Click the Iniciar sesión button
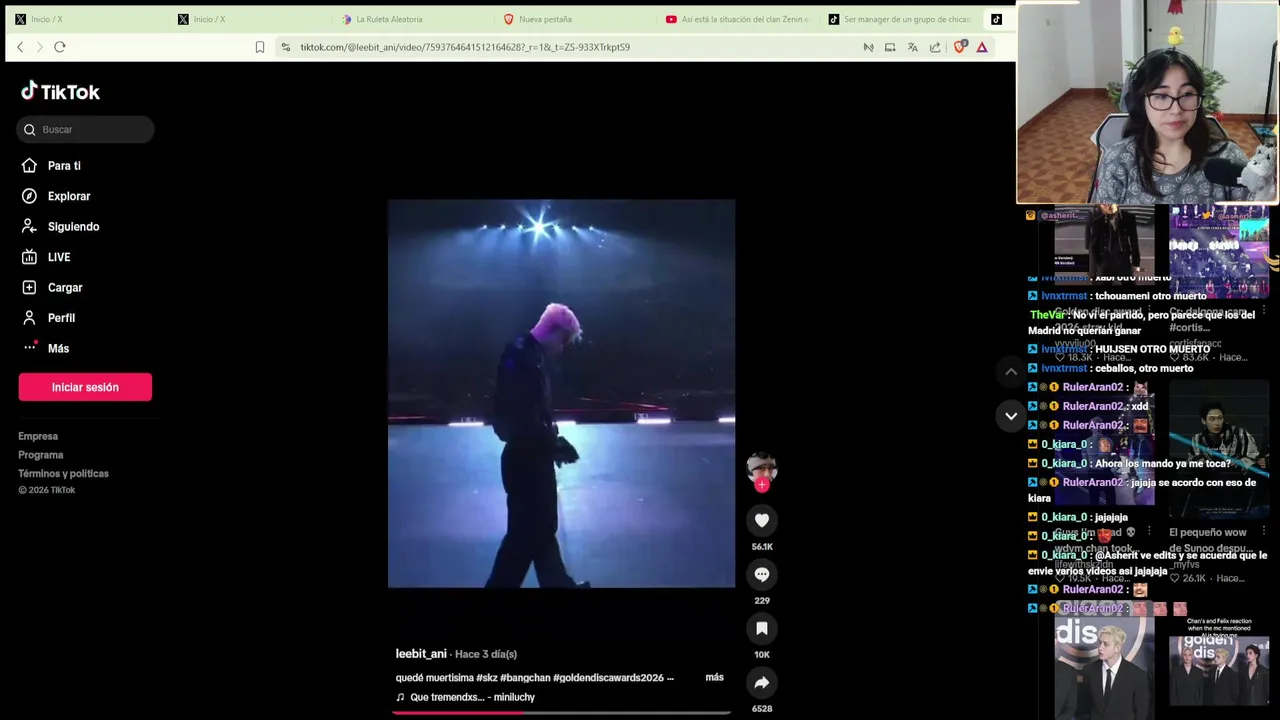This screenshot has width=1280, height=720. coord(85,387)
